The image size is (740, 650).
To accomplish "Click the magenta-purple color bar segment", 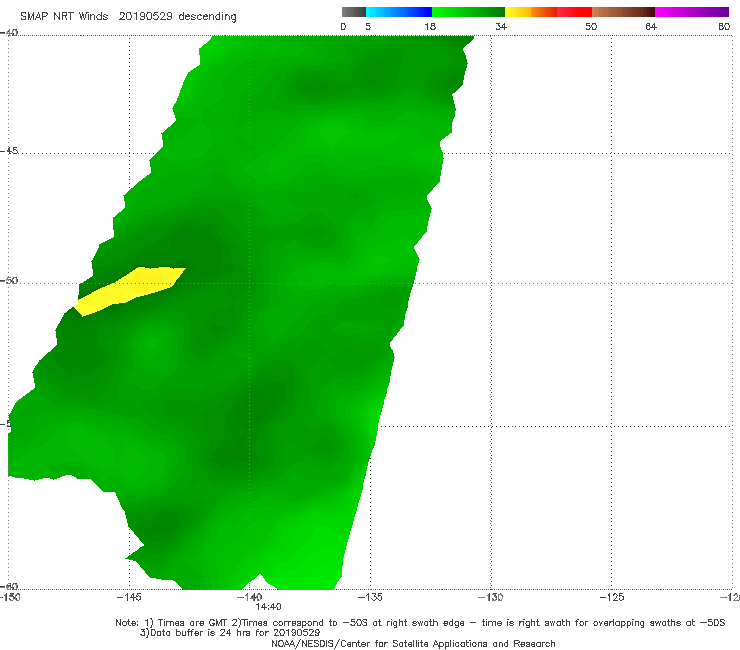I will (x=692, y=12).
